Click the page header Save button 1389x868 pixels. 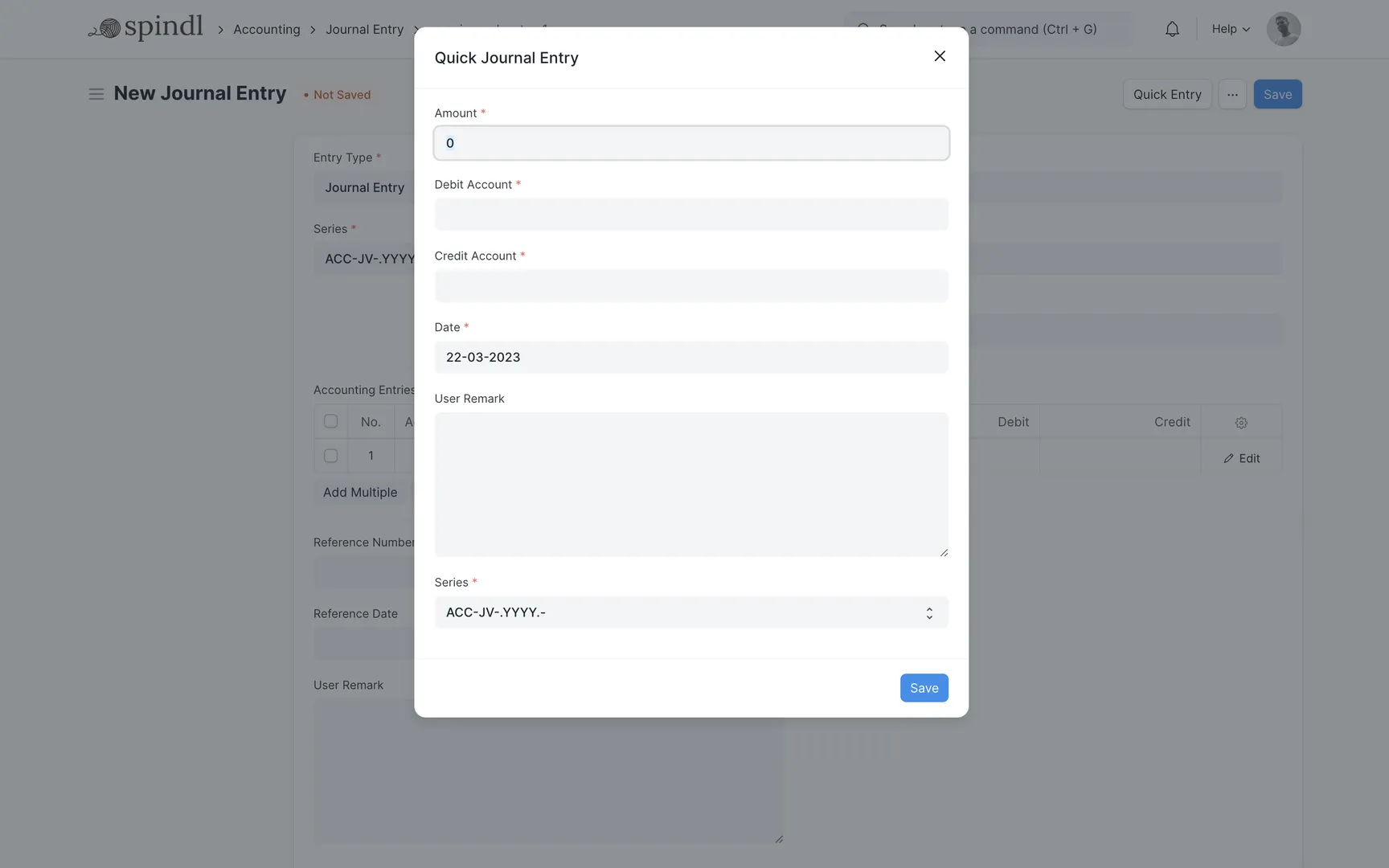click(1277, 94)
